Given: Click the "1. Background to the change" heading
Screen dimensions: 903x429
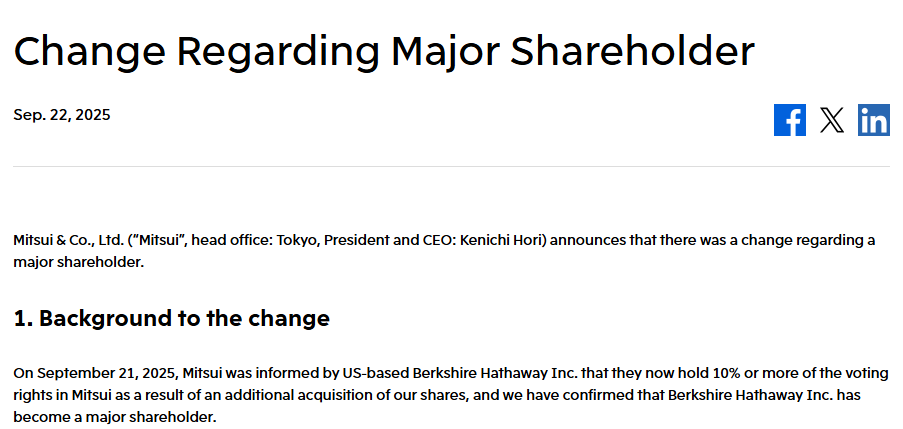Looking at the screenshot, I should point(171,319).
